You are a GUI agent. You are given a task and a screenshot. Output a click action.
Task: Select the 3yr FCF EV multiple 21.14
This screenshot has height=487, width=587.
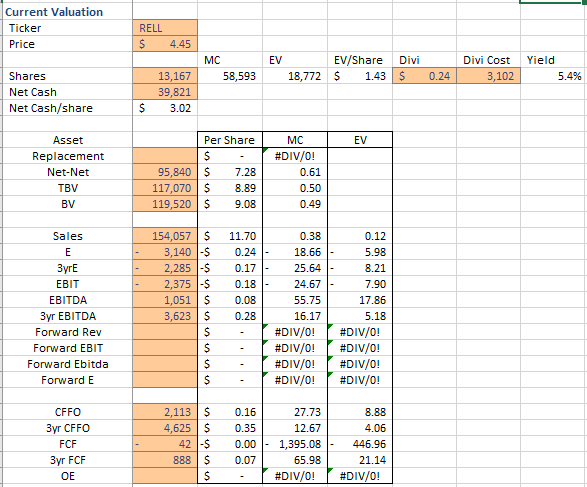360,460
